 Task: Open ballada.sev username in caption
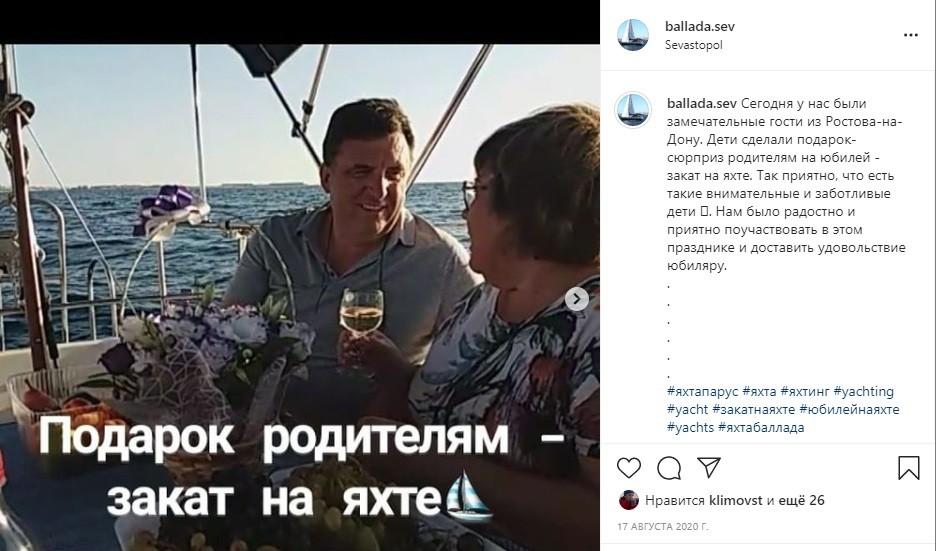[702, 103]
